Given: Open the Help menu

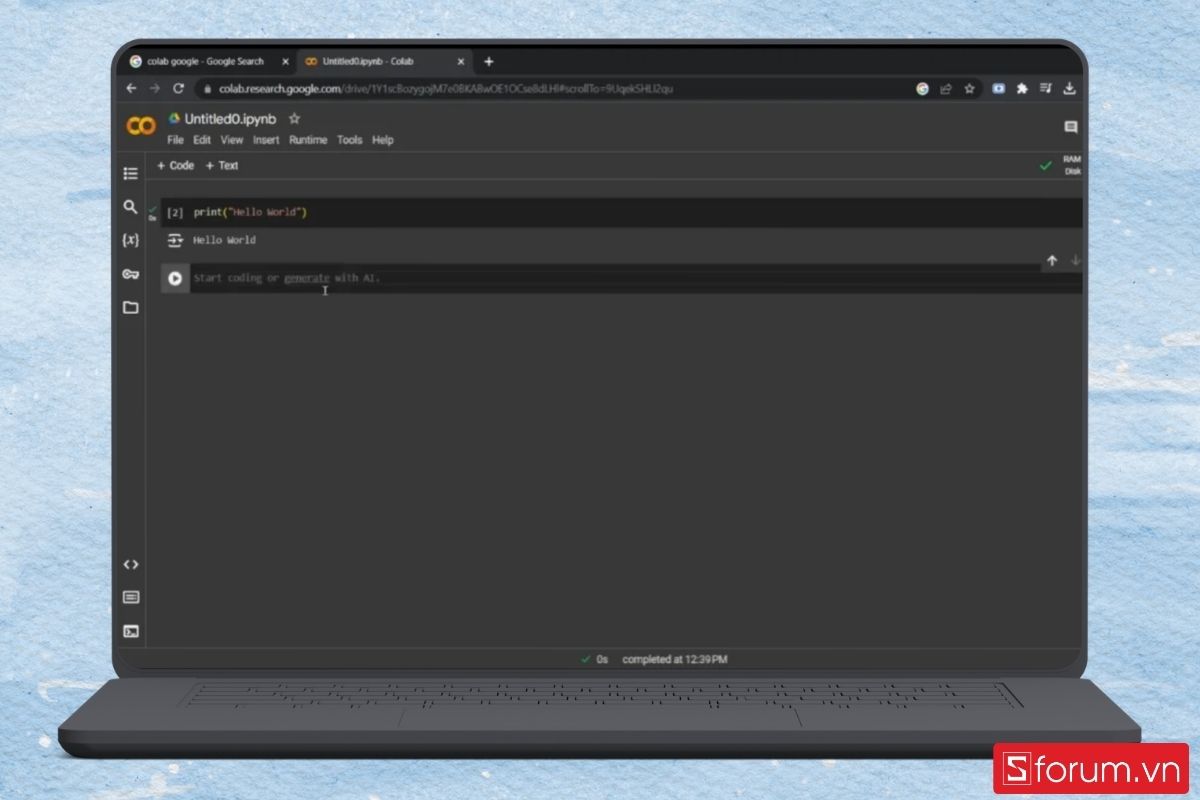Looking at the screenshot, I should pos(383,140).
